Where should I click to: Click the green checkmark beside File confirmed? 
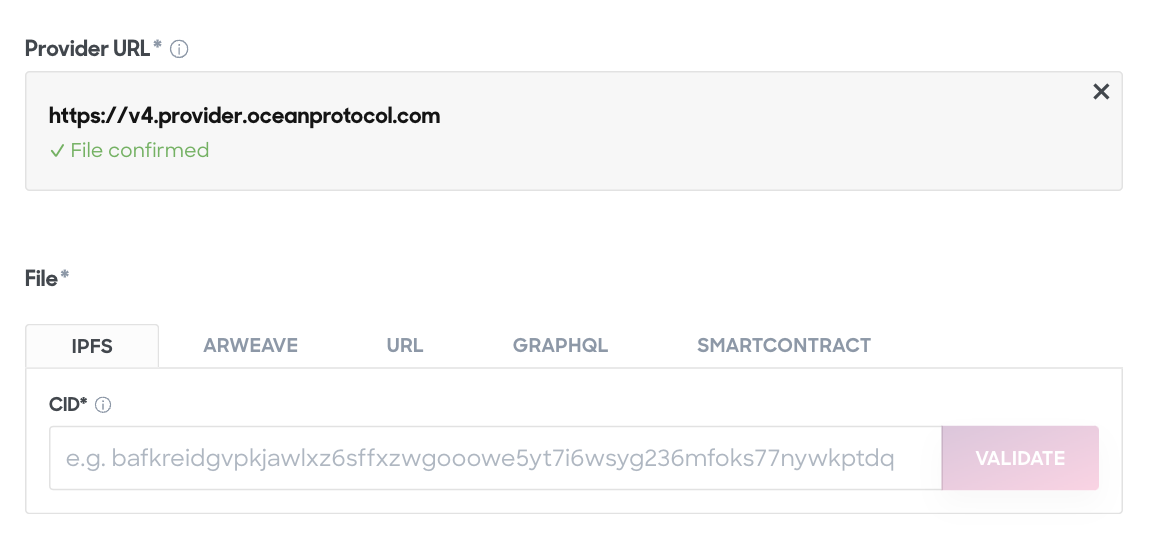click(x=57, y=151)
